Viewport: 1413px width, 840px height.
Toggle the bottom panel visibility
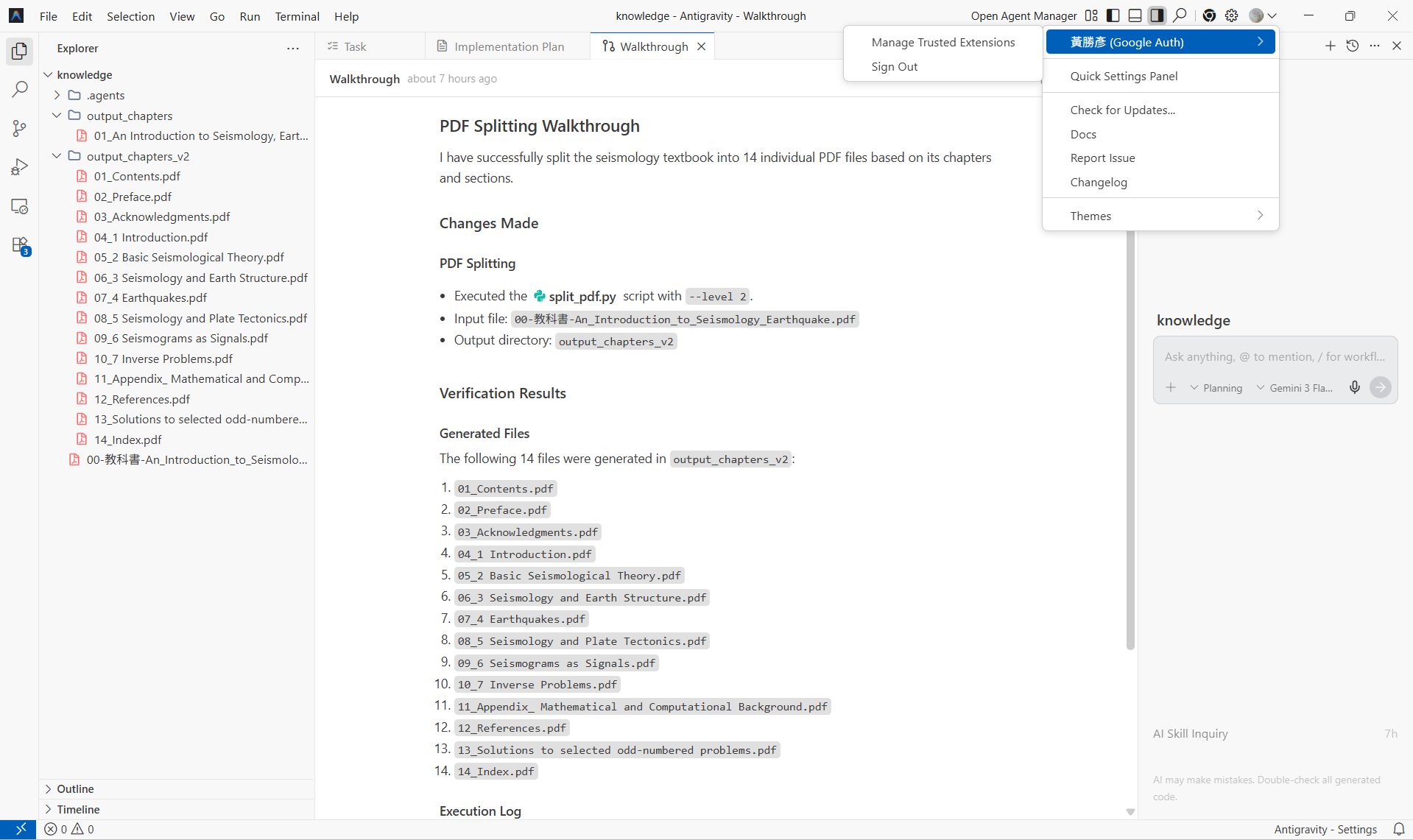tap(1135, 15)
